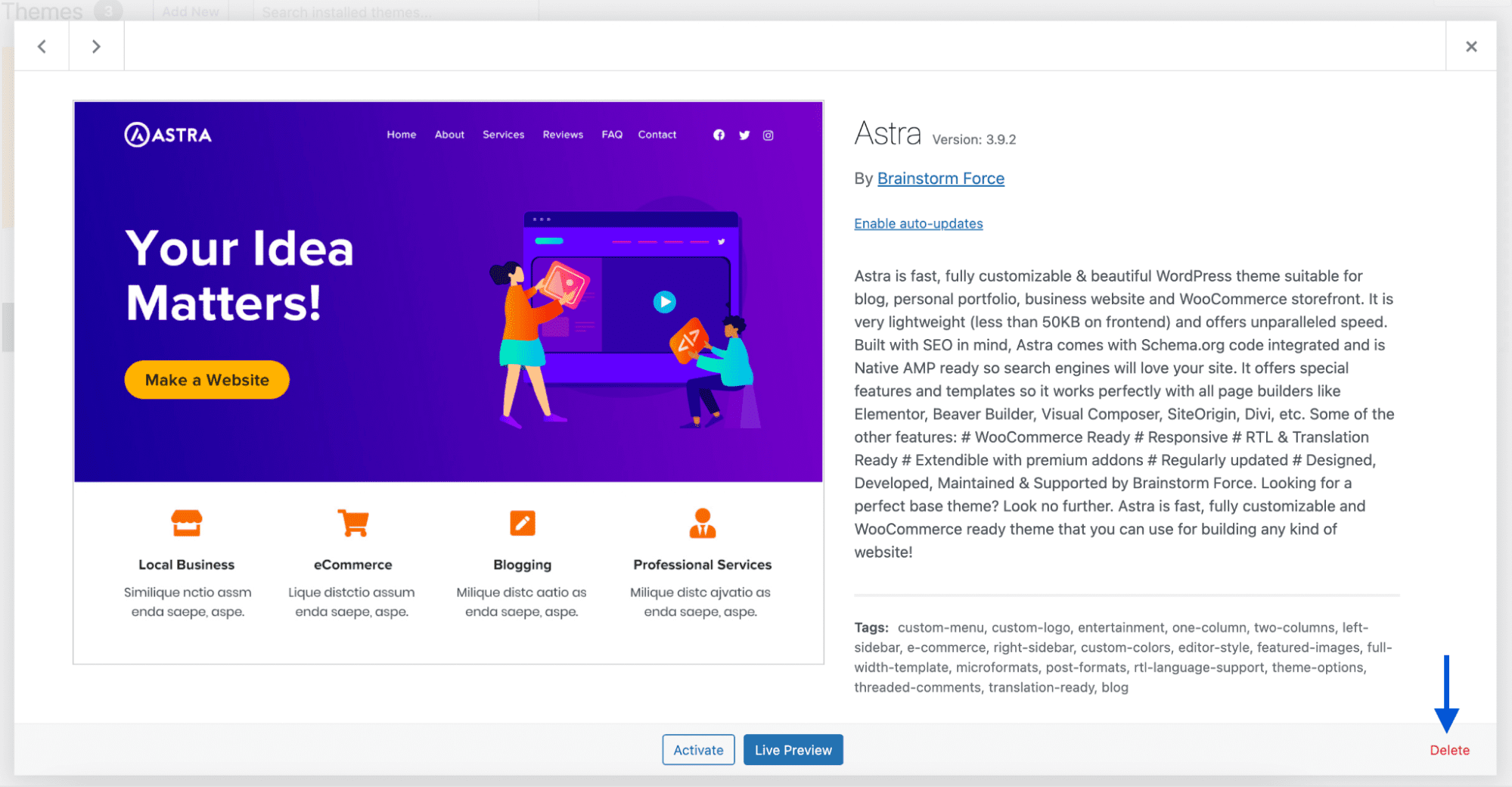The height and width of the screenshot is (787, 1512).
Task: Click Add New button behind overlay
Action: [x=191, y=11]
